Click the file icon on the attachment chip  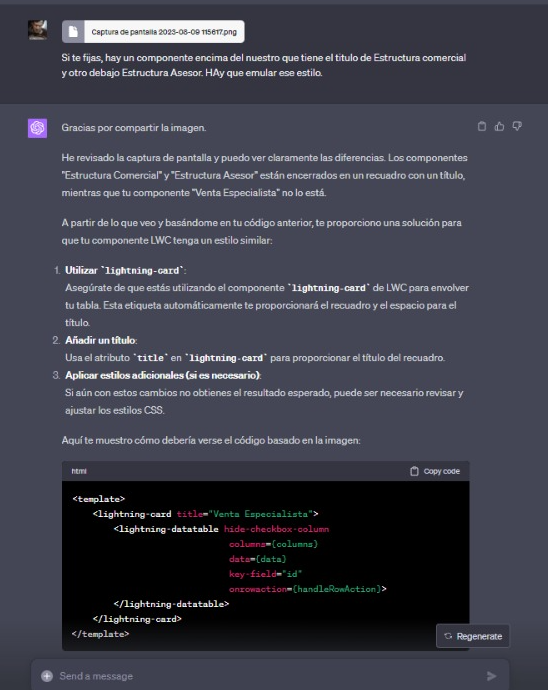click(x=73, y=32)
